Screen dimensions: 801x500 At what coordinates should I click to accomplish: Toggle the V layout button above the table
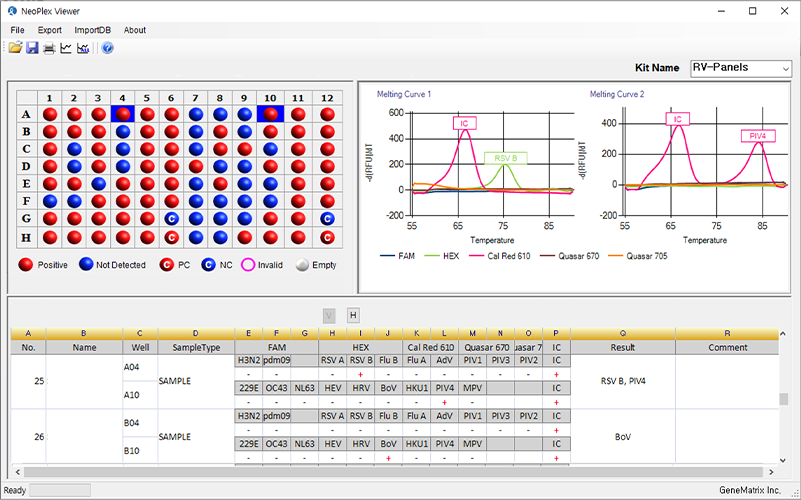pos(329,315)
